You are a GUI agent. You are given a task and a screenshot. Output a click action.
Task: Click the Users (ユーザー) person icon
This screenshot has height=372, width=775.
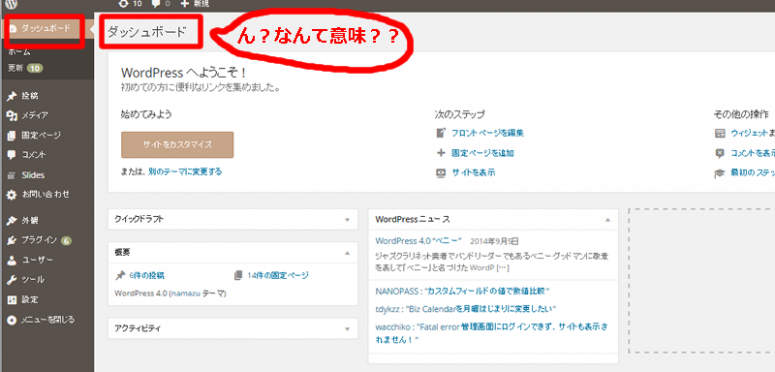12,260
